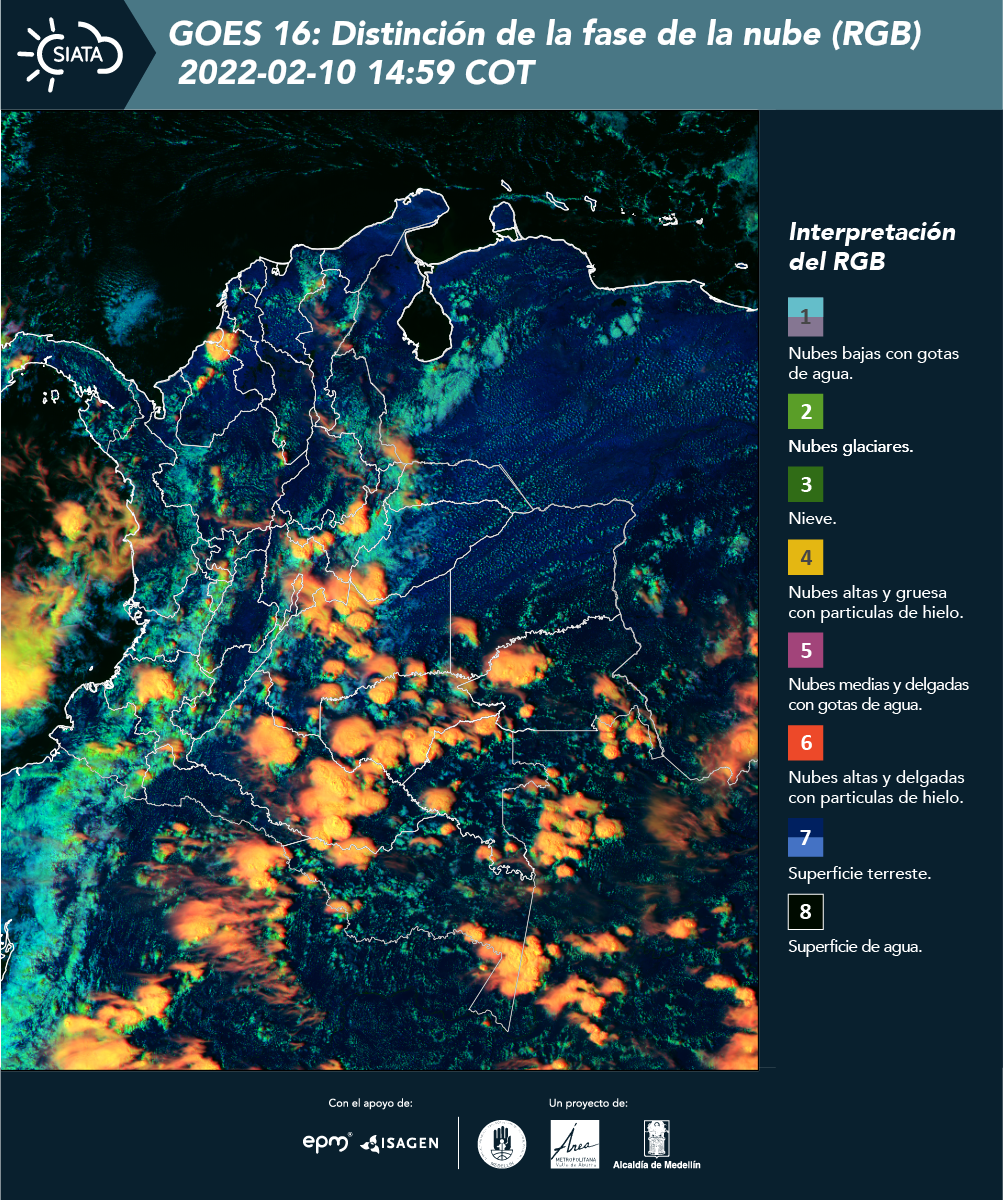
Task: Select the light green swatch numbered 2
Action: [x=805, y=411]
